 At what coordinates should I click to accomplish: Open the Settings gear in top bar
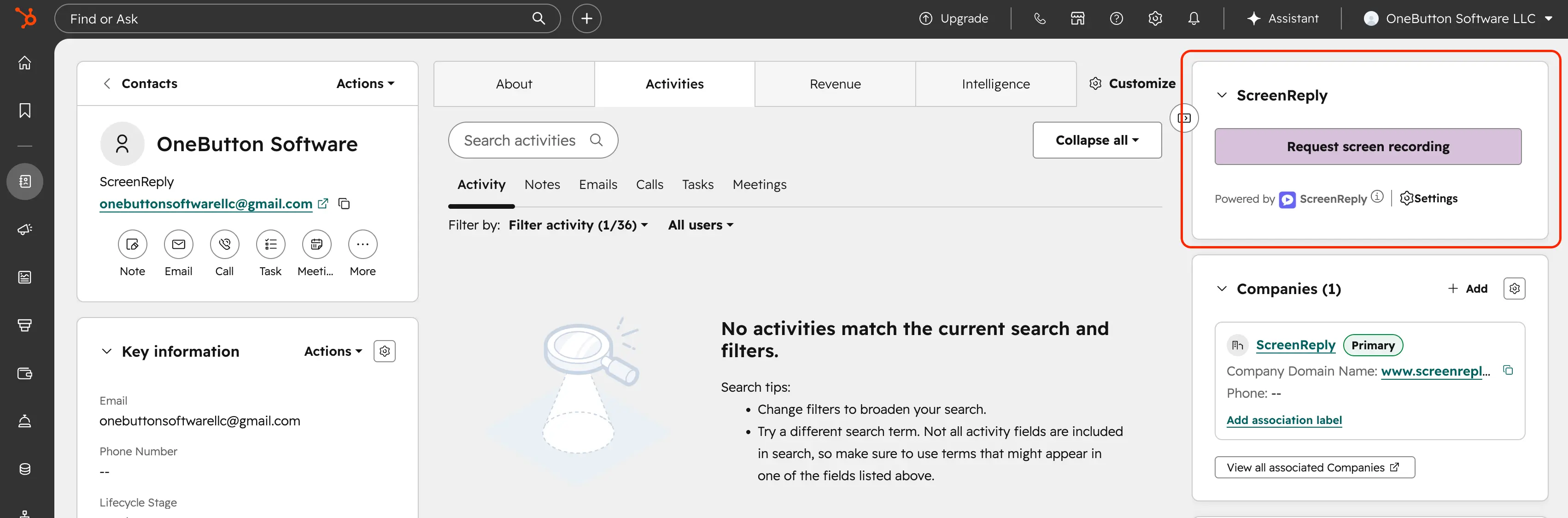pyautogui.click(x=1155, y=18)
